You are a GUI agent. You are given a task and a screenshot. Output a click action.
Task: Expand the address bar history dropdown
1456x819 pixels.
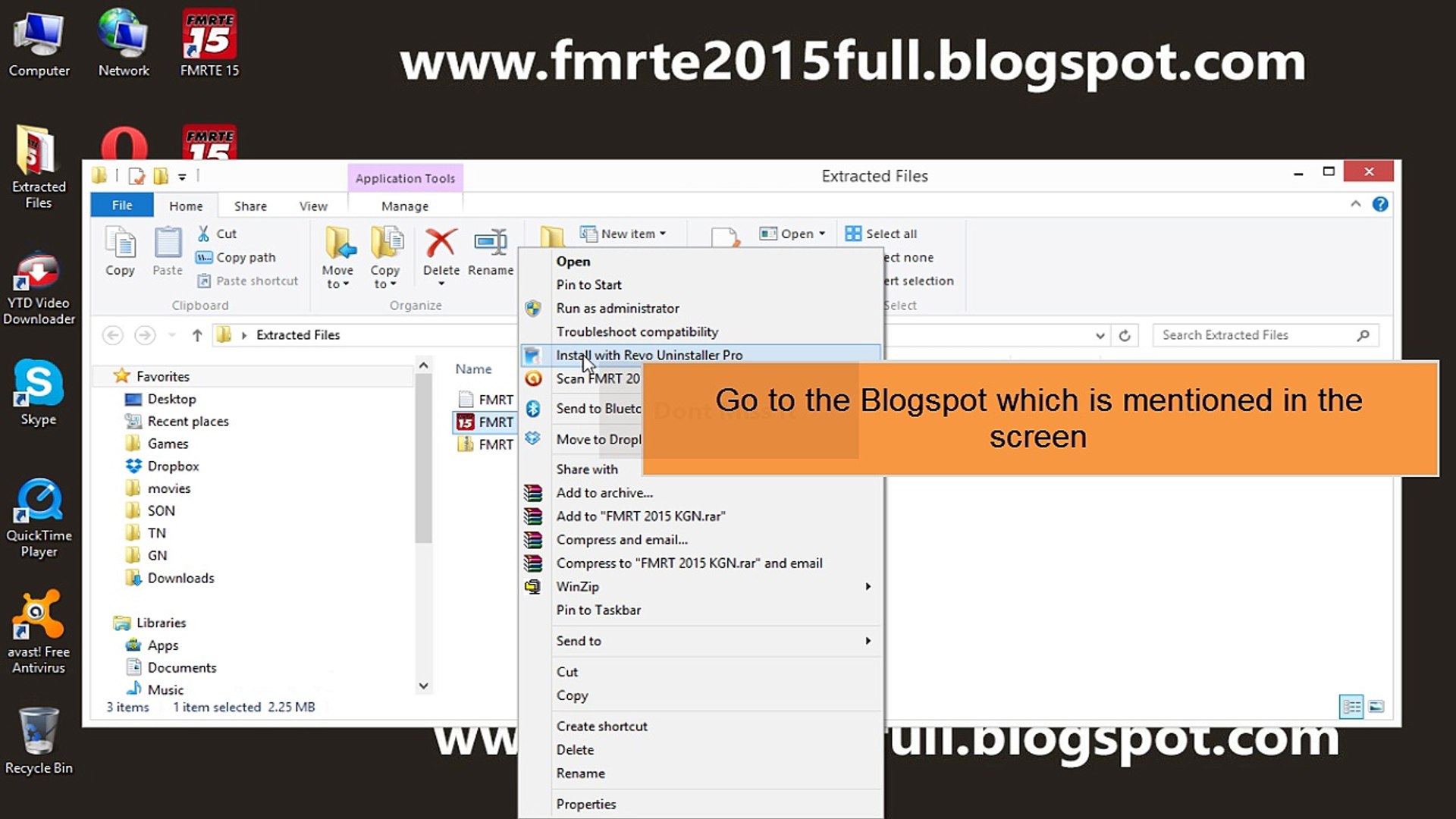tap(1100, 335)
